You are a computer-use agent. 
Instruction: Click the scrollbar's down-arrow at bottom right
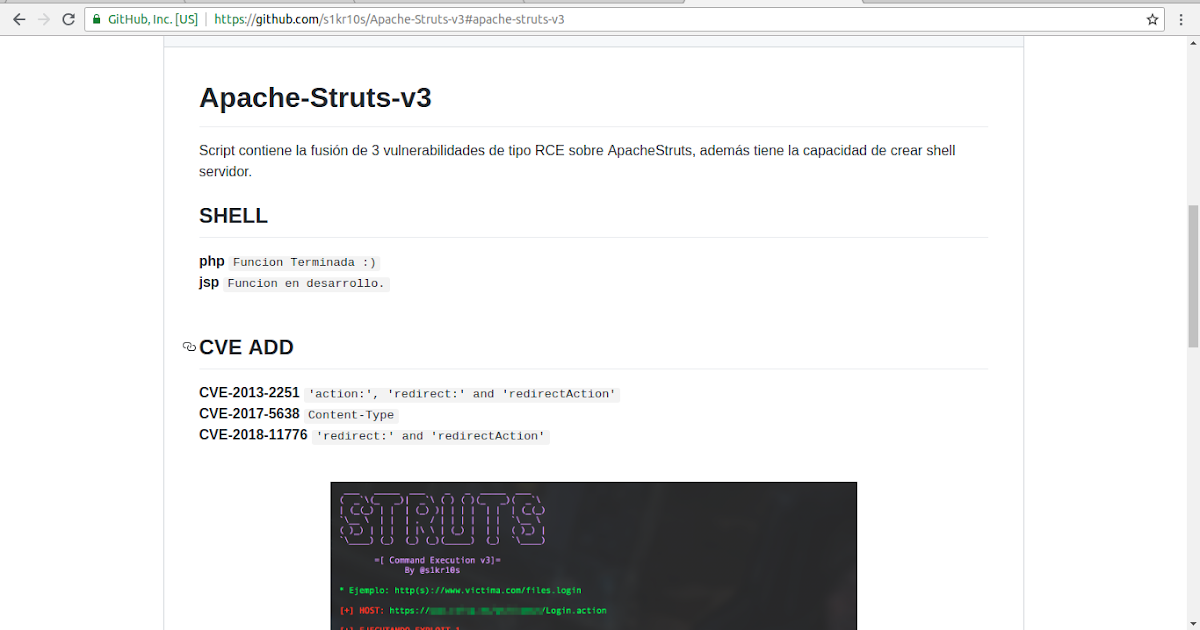coord(1191,622)
